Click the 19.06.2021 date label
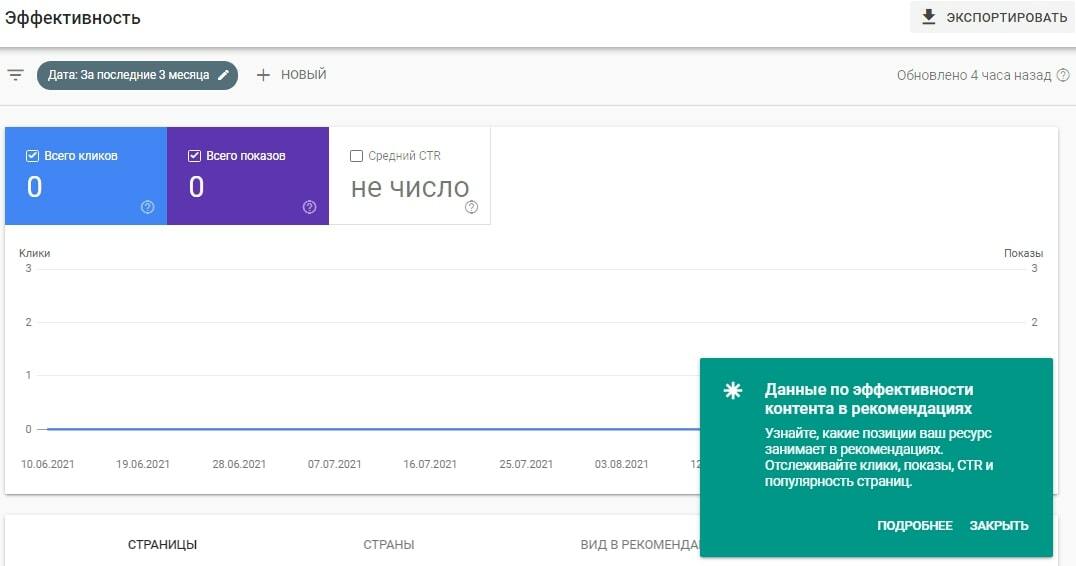This screenshot has height=566, width=1076. click(x=143, y=464)
